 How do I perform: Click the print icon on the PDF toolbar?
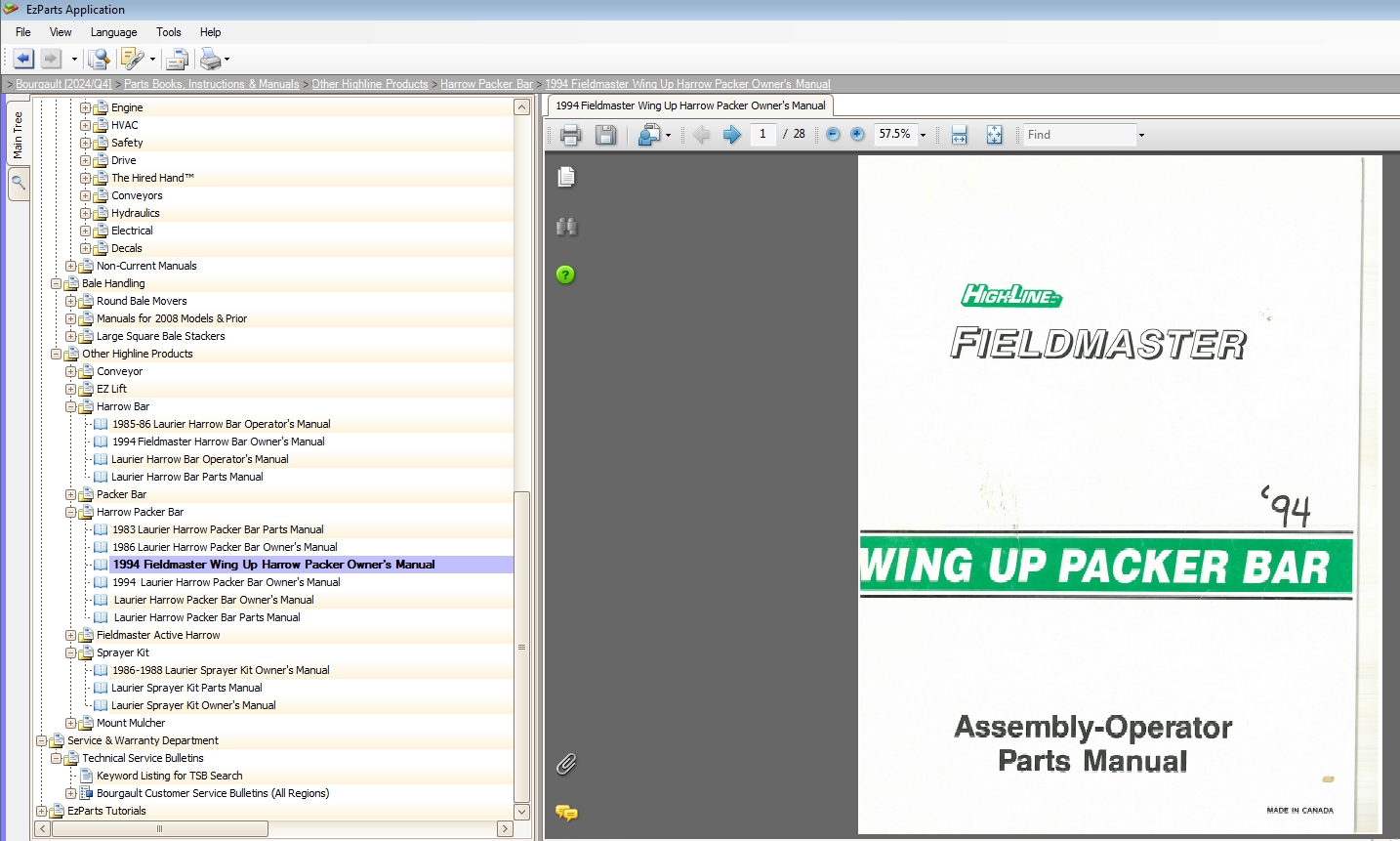click(570, 135)
